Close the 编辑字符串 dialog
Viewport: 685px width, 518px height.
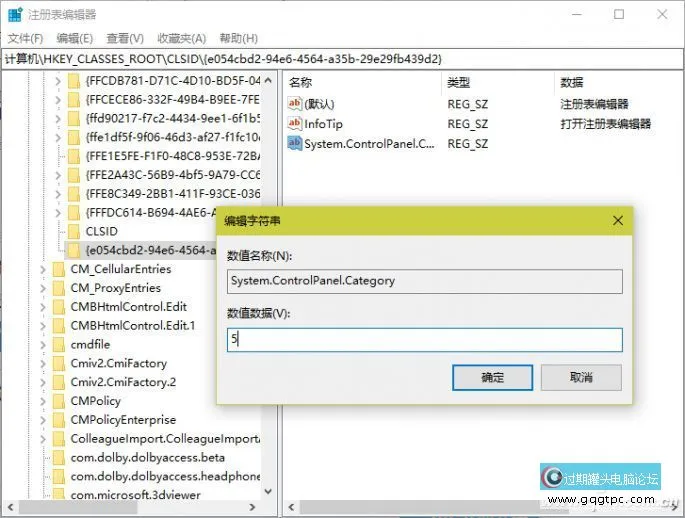(618, 221)
